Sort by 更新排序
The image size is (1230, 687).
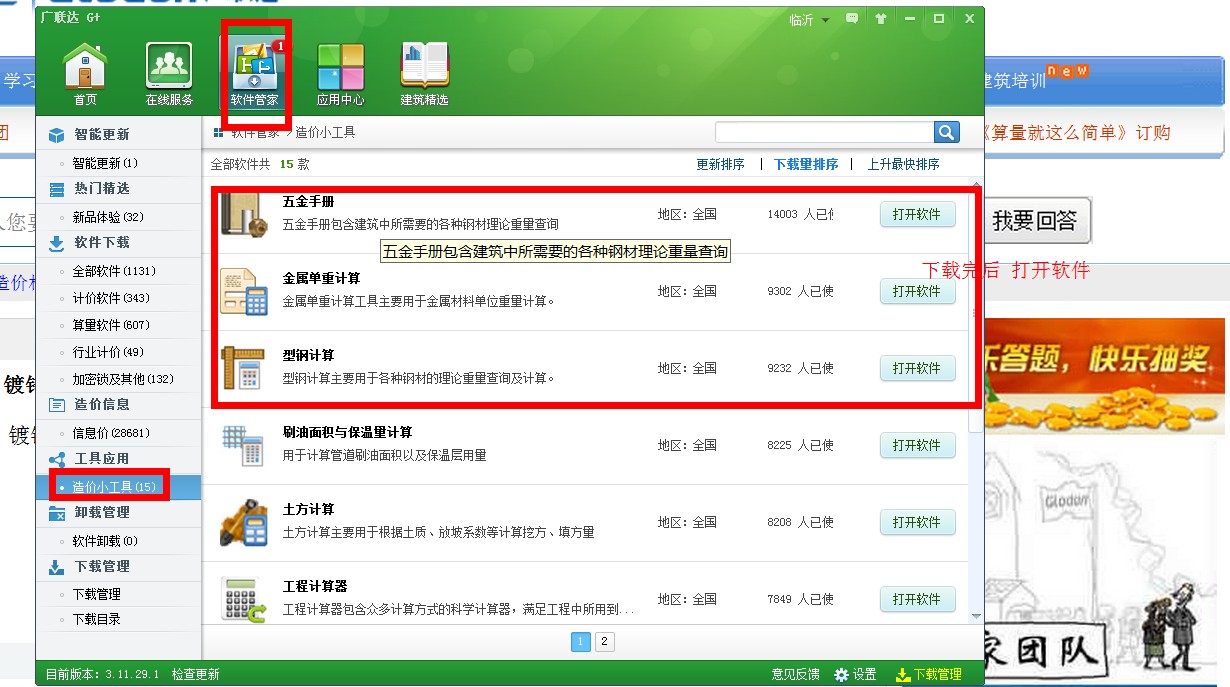721,164
